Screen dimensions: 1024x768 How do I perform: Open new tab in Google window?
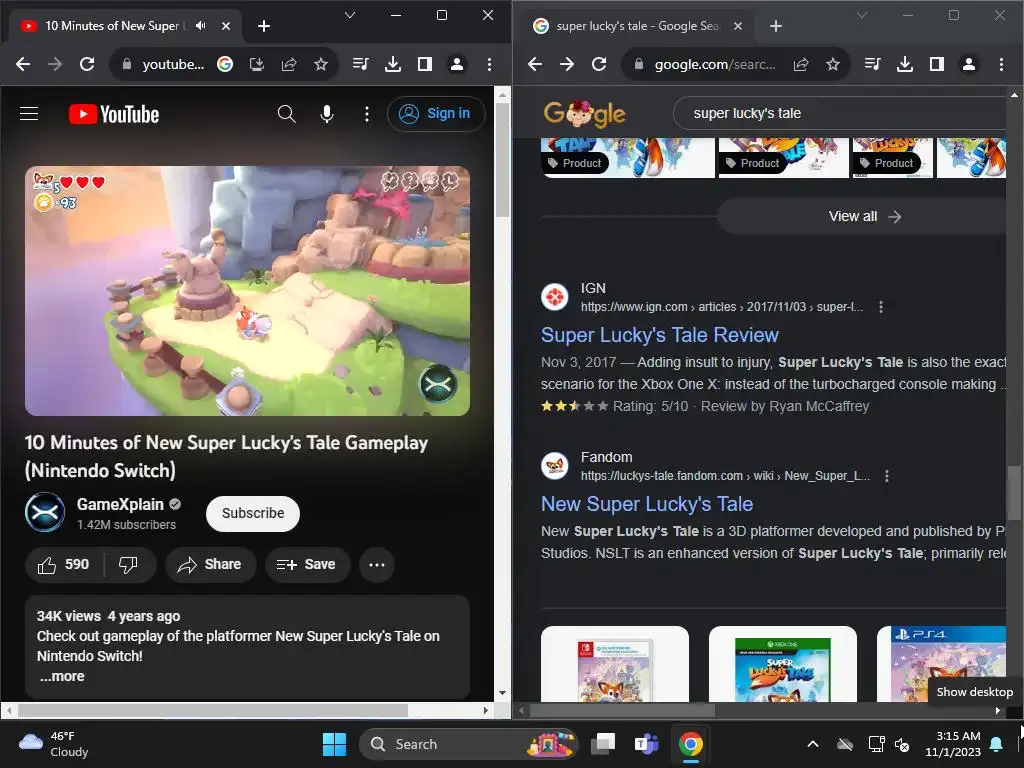[x=776, y=26]
